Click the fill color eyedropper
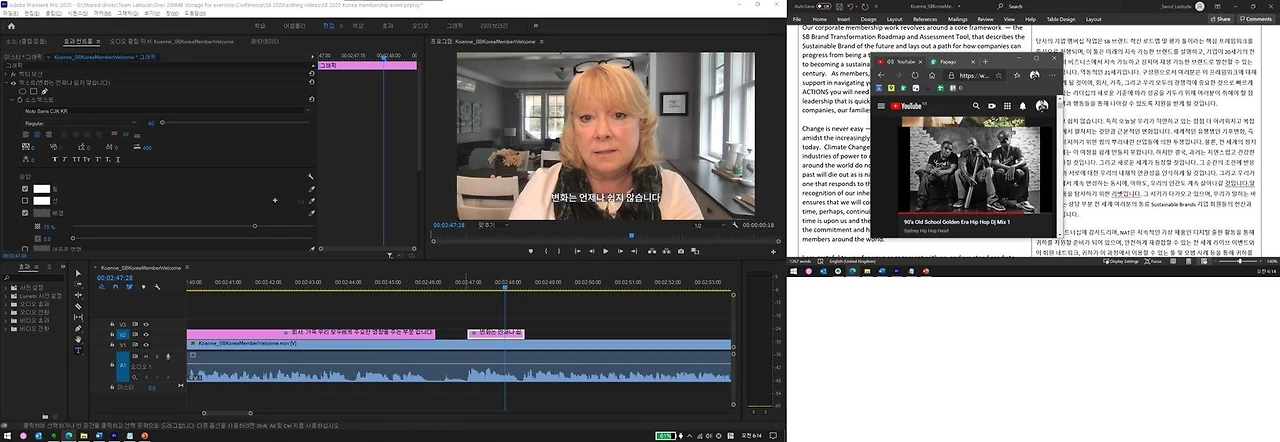The width and height of the screenshot is (1280, 442). pyautogui.click(x=311, y=189)
